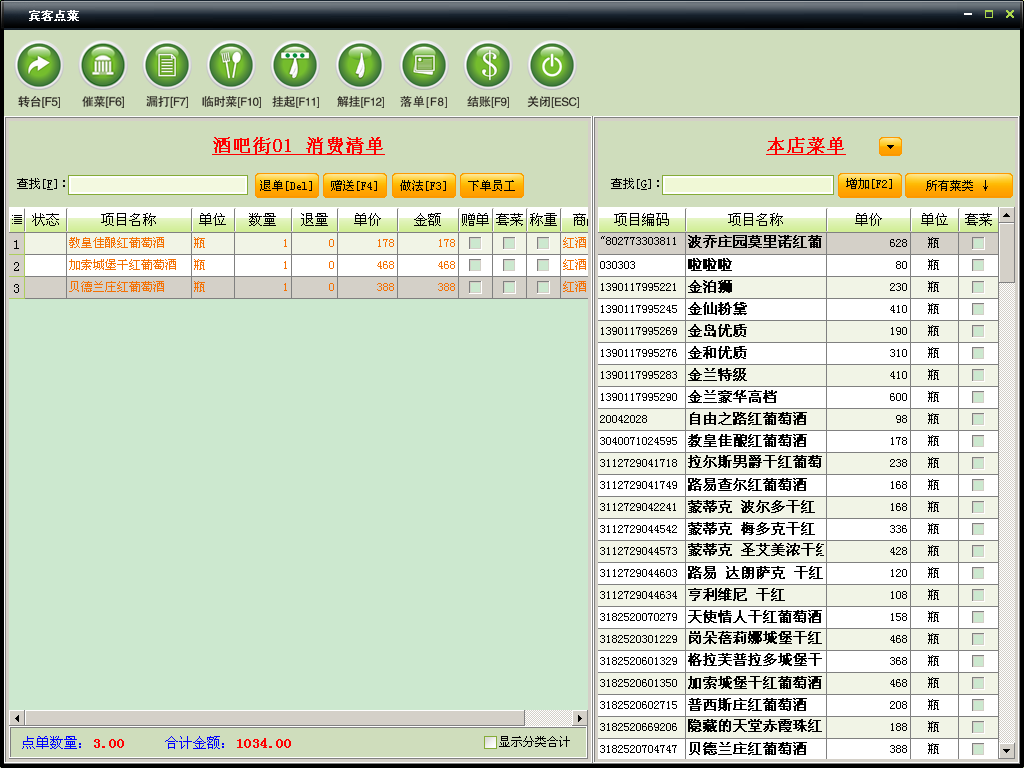
Task: Click the 退单[Del] button
Action: 286,185
